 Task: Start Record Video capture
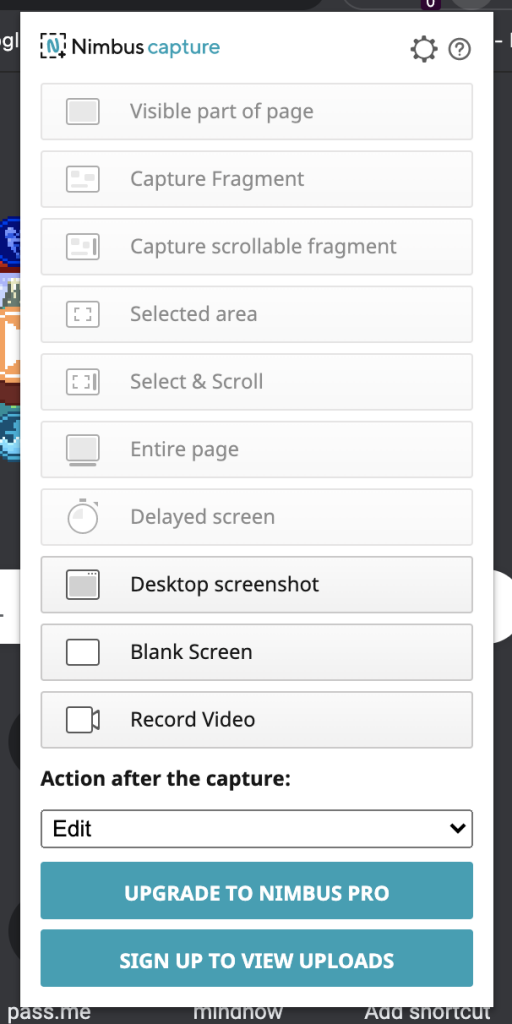point(257,720)
